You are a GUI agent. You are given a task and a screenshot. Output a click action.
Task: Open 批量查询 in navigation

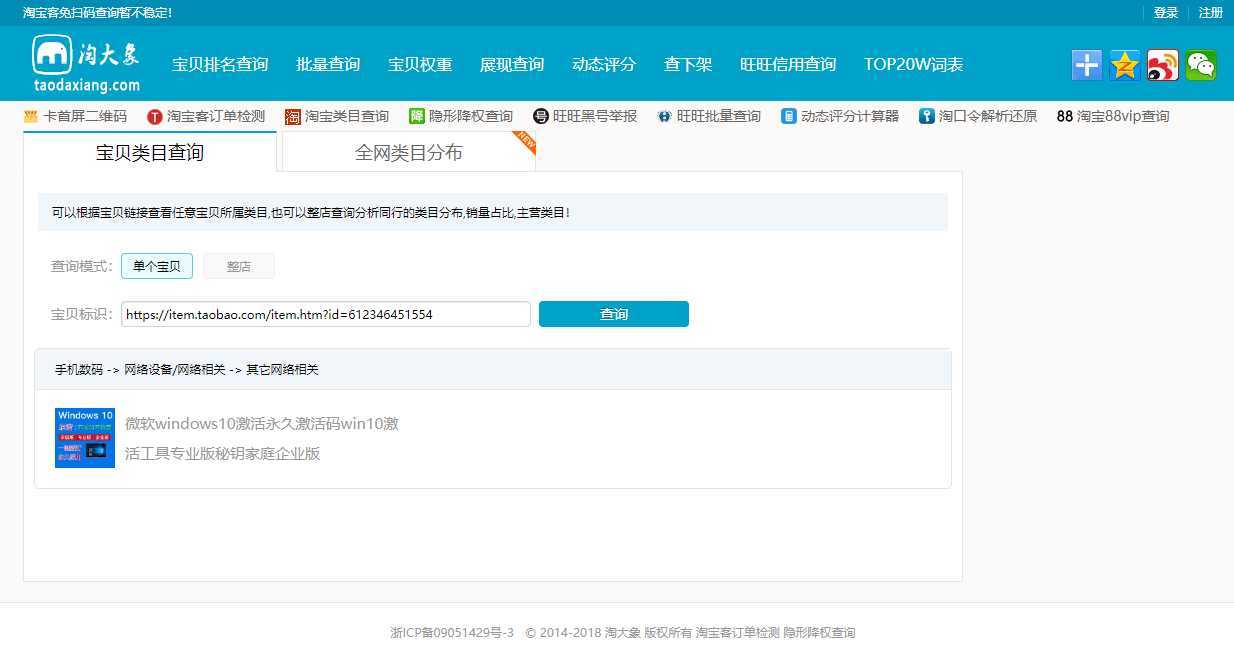328,64
